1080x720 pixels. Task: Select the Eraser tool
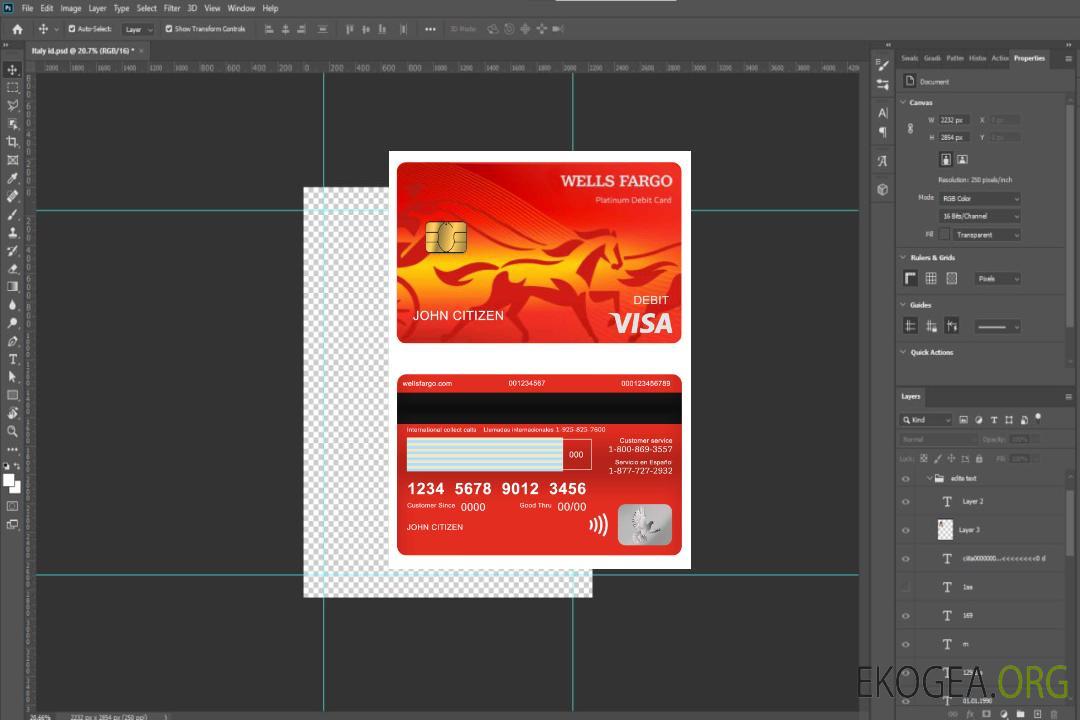pyautogui.click(x=12, y=269)
